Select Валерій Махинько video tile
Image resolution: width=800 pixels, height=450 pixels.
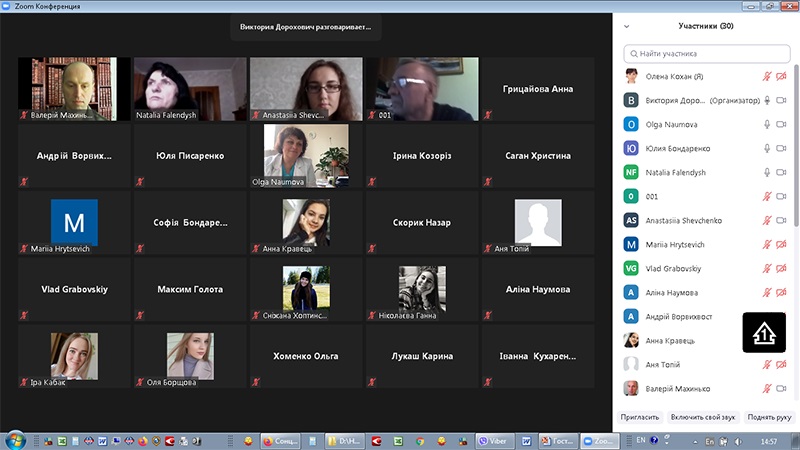(x=74, y=89)
